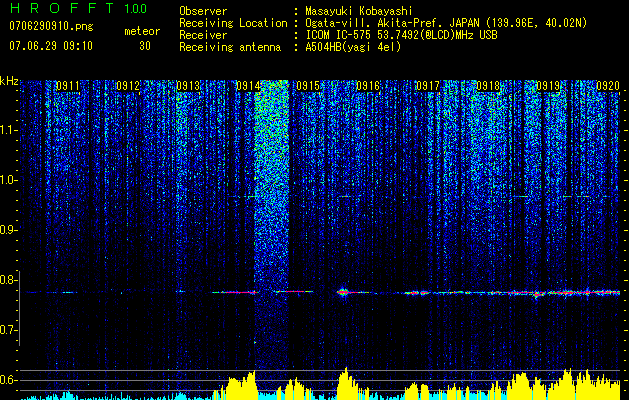
Task: Click the 0917 time marker
Action: tap(428, 86)
